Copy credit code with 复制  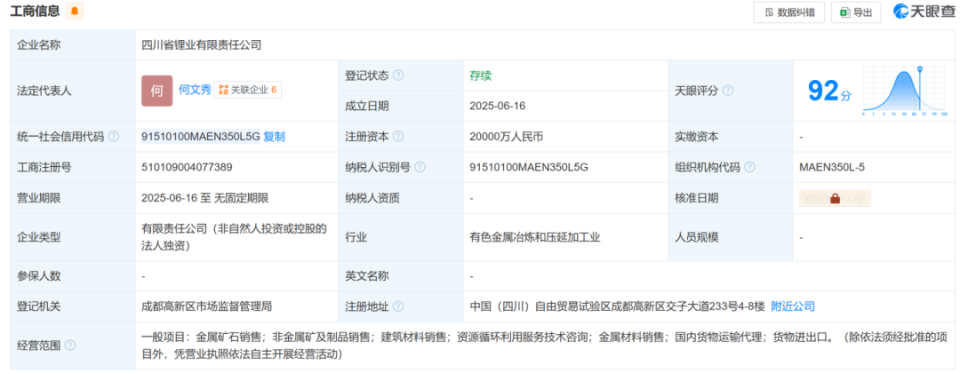(x=274, y=137)
